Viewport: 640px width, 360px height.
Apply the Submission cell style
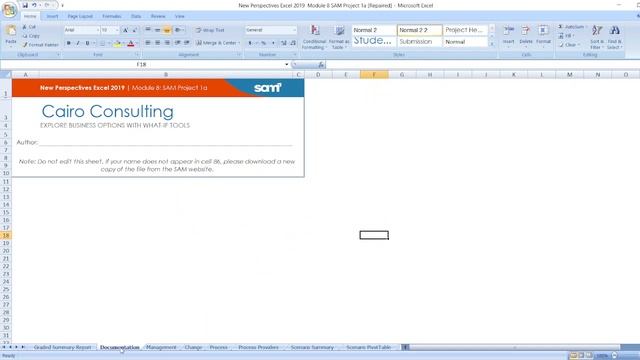420,42
